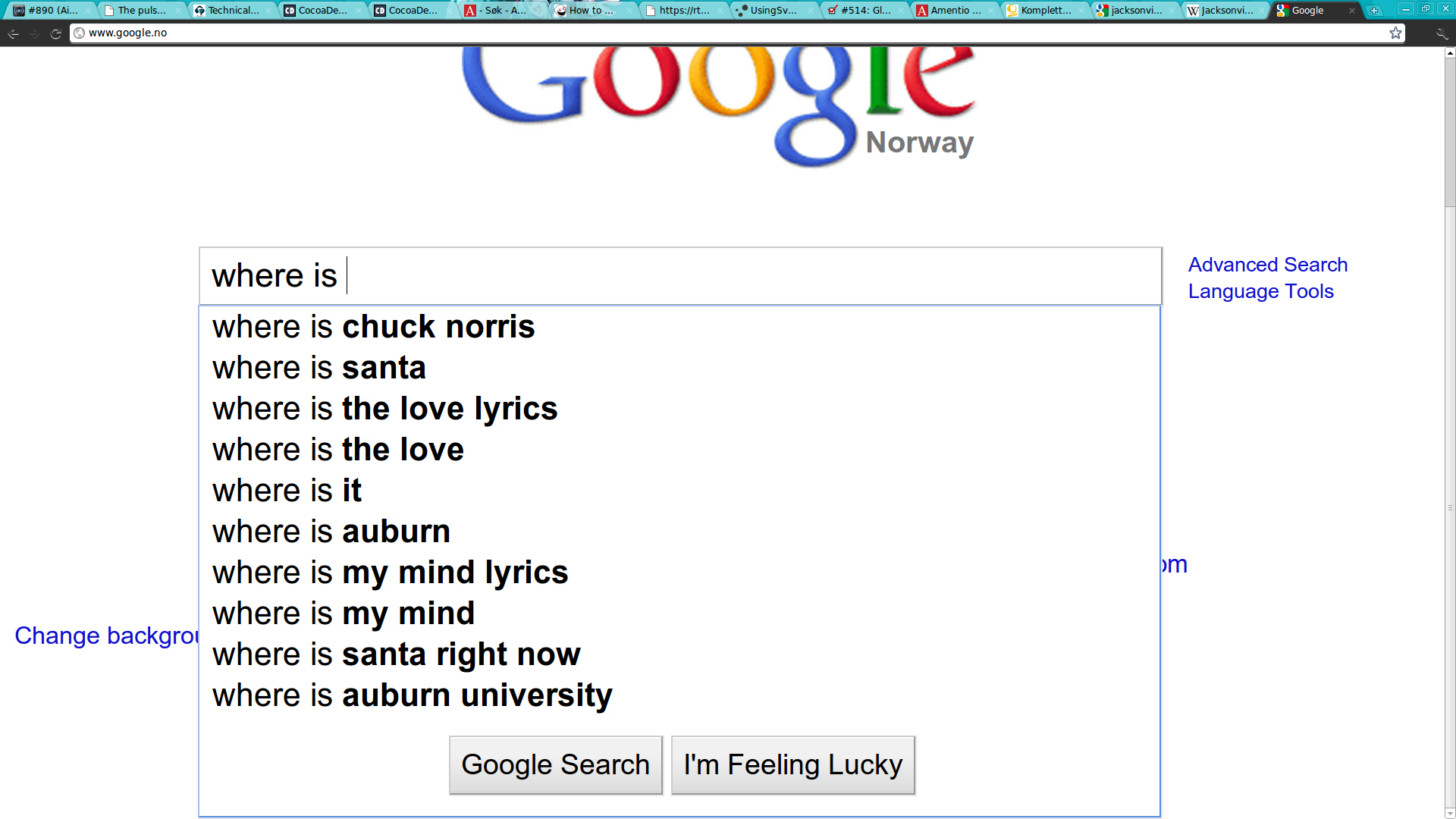Bookmark this page with the star icon
The image size is (1456, 819).
[1395, 33]
